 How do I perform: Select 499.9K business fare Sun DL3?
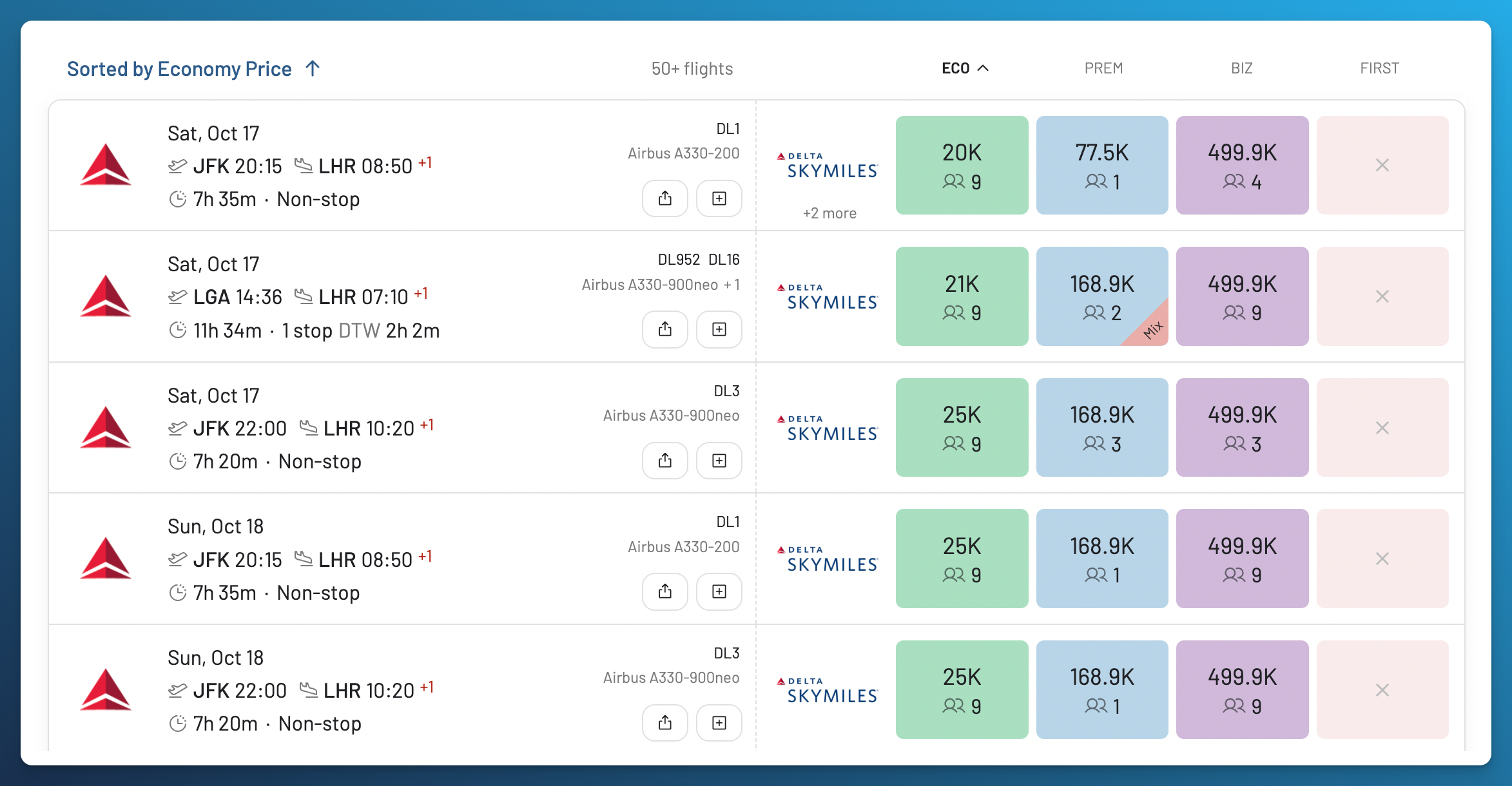(x=1243, y=690)
